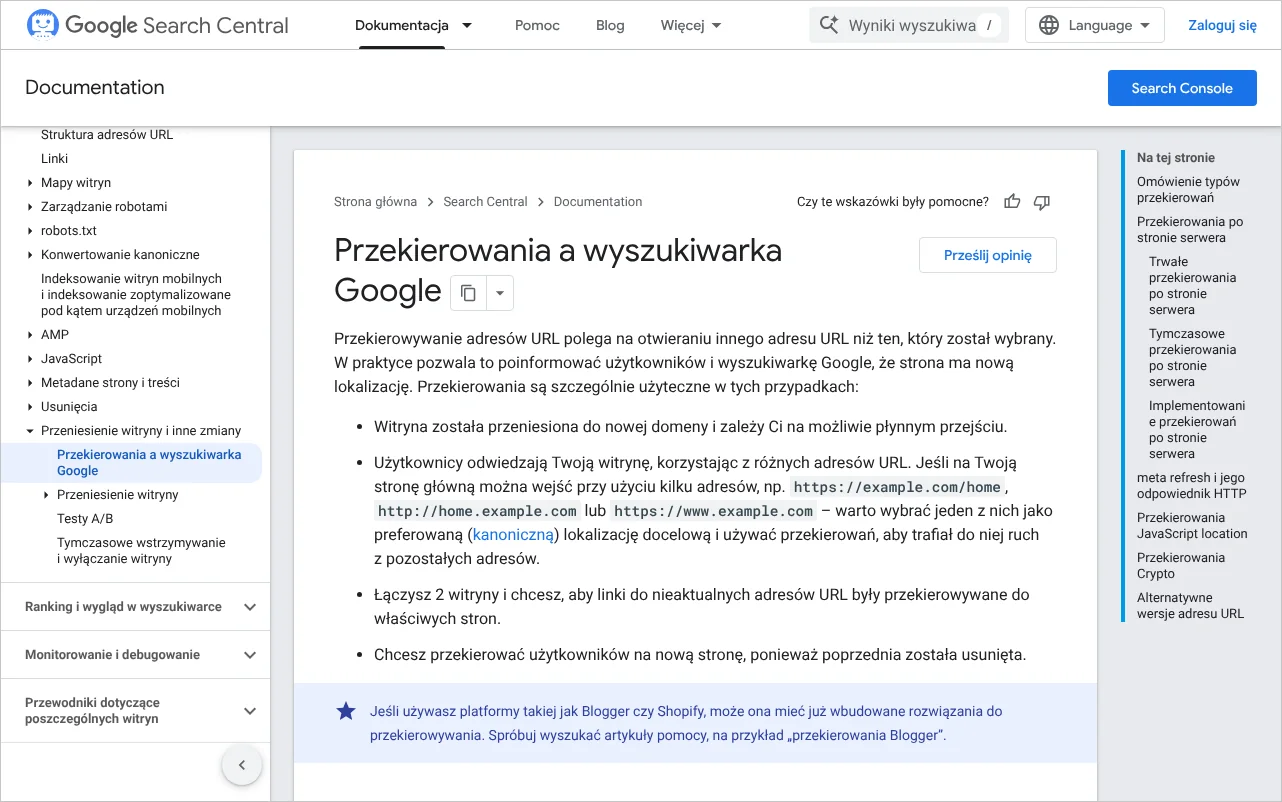Click the Strona główna breadcrumb

point(375,202)
